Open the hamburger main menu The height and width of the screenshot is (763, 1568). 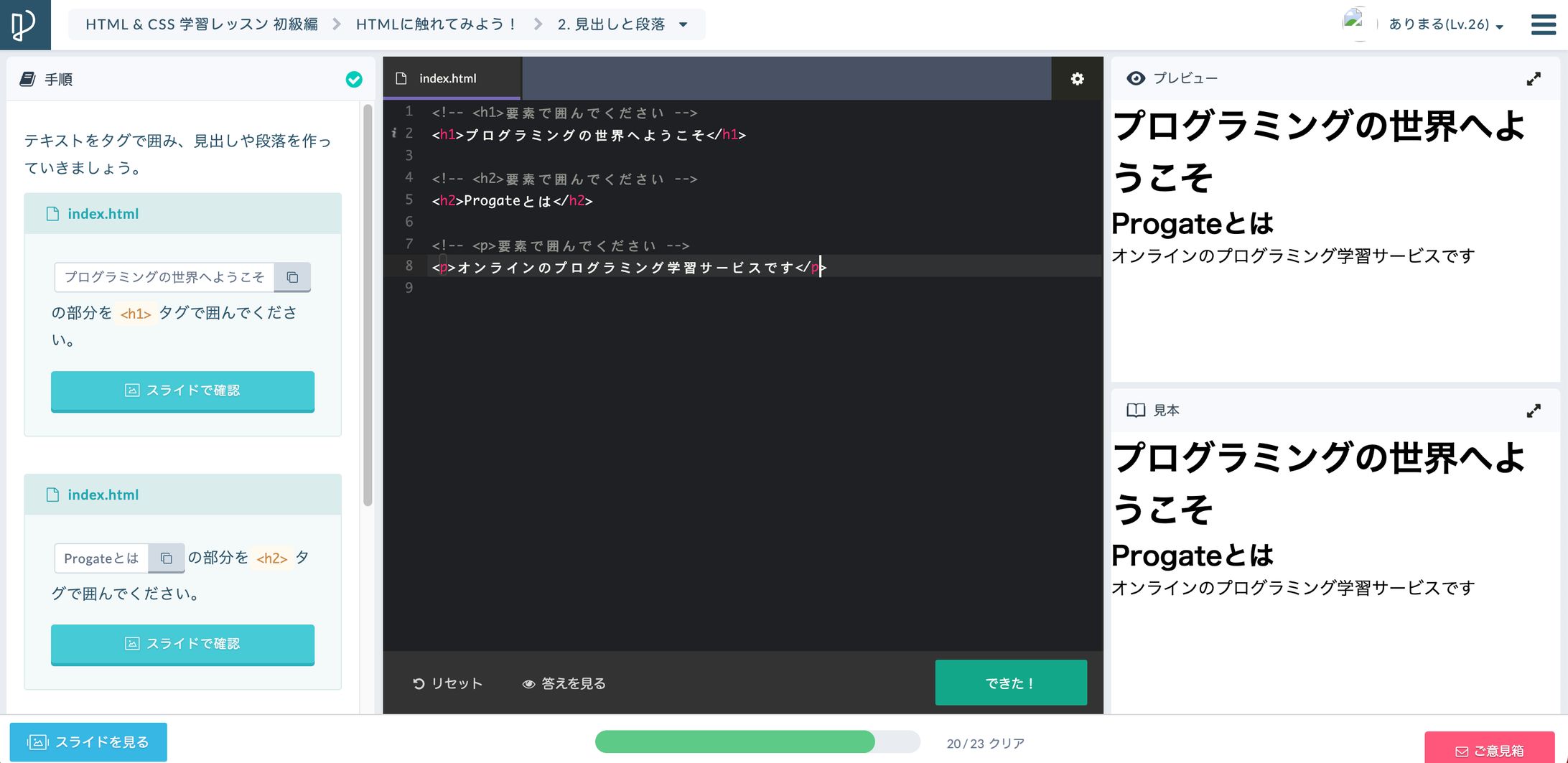(1543, 24)
